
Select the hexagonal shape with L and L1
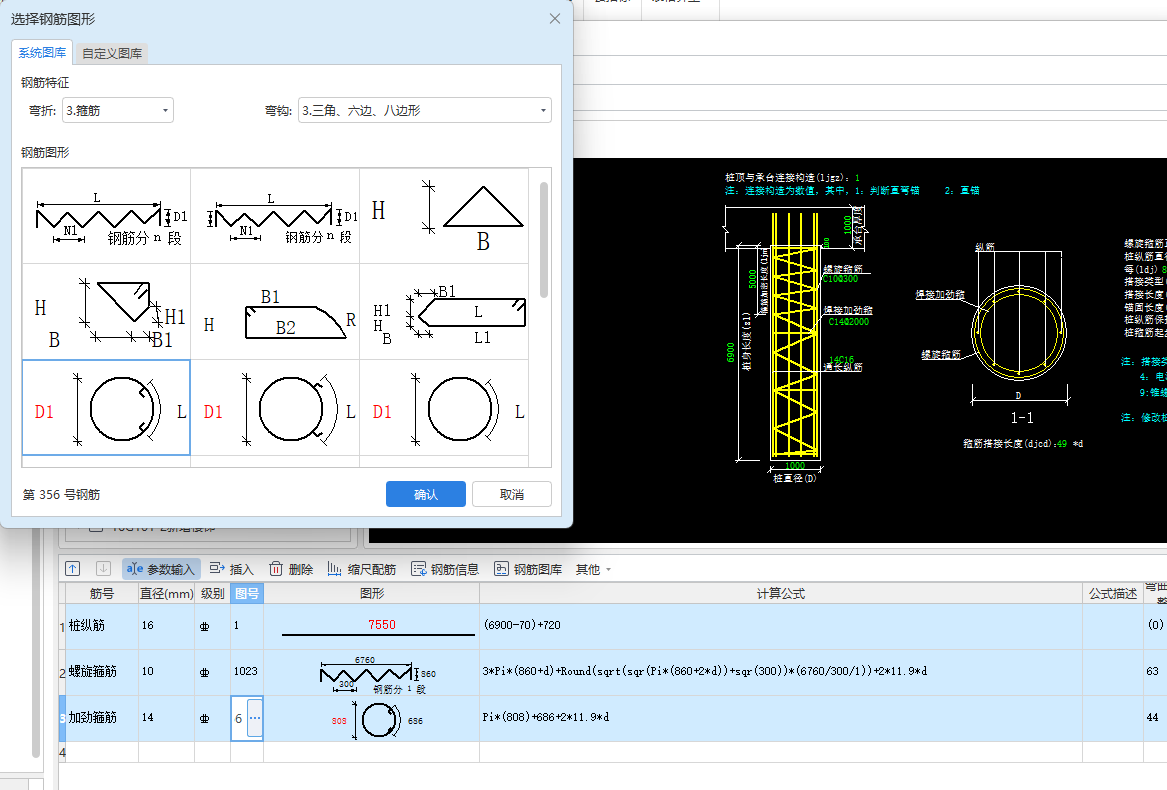tap(444, 311)
